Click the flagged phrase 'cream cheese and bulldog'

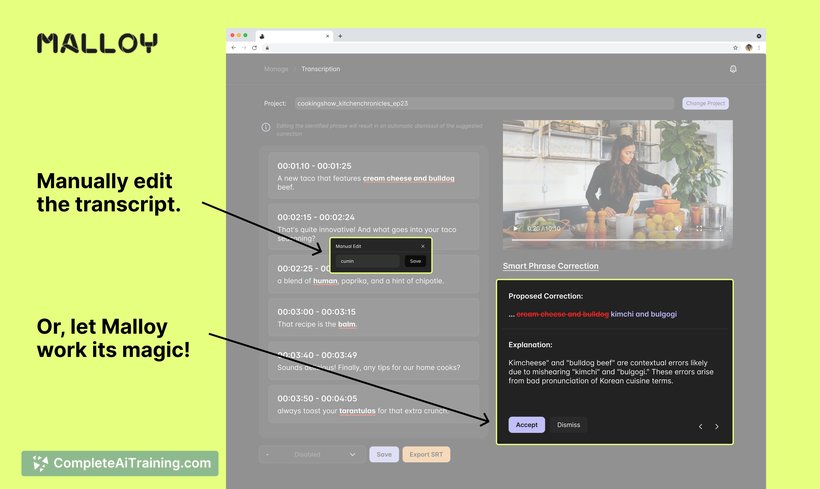click(x=408, y=178)
